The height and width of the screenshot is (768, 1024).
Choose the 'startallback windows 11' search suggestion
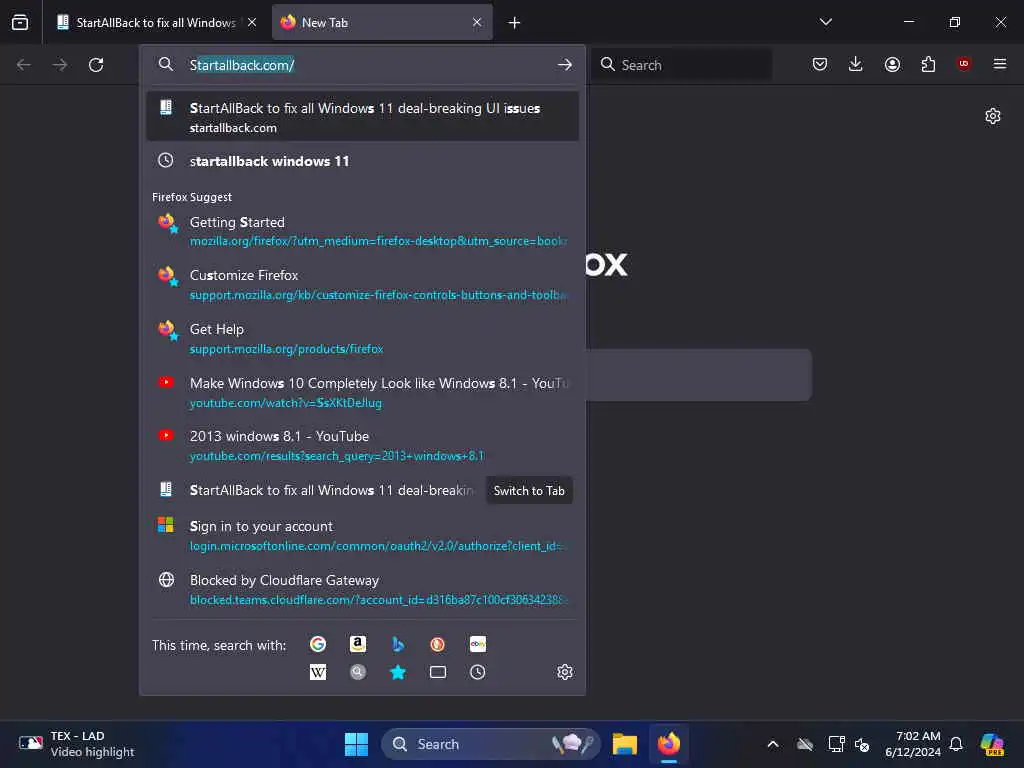pyautogui.click(x=362, y=161)
